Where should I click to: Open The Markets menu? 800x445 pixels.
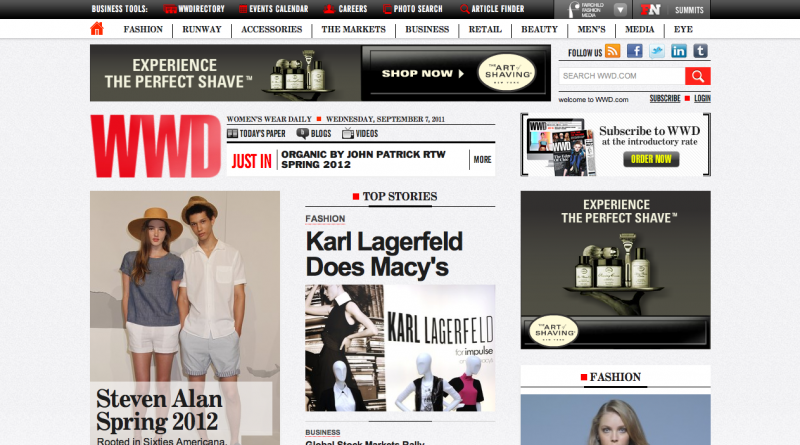pyautogui.click(x=354, y=29)
